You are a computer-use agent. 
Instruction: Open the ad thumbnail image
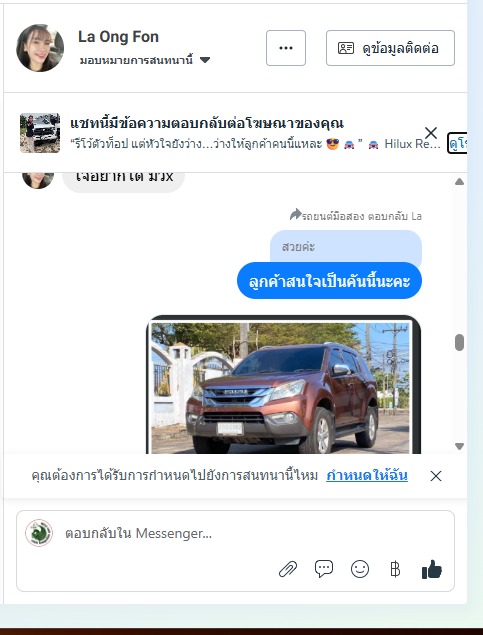tap(40, 133)
